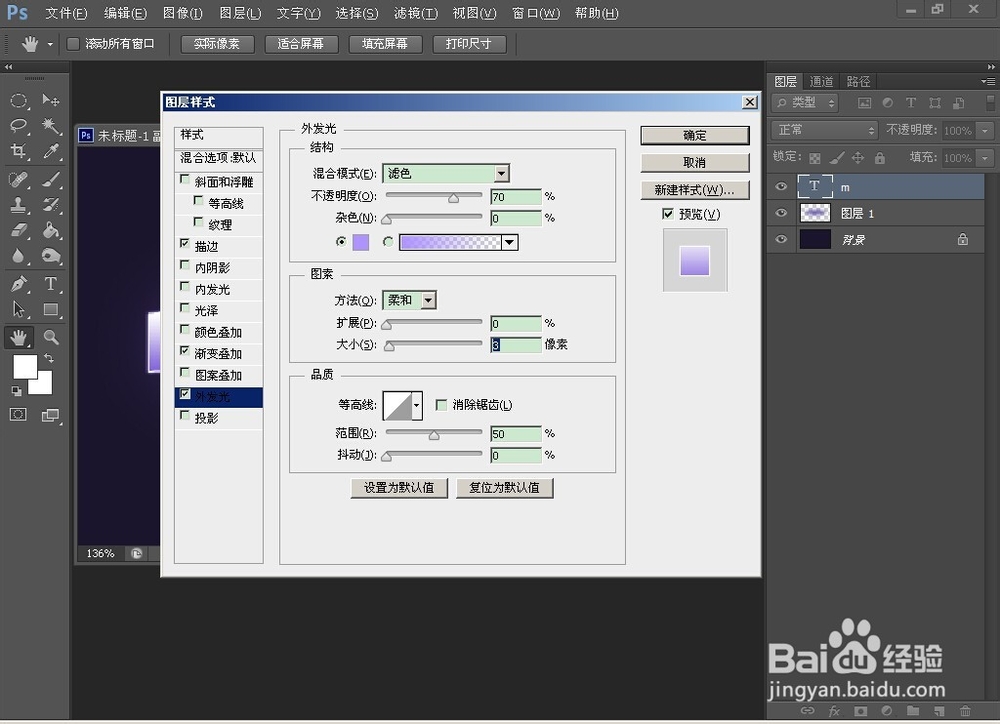Open the 图像(I) menu
The width and height of the screenshot is (1000, 724).
pos(182,13)
